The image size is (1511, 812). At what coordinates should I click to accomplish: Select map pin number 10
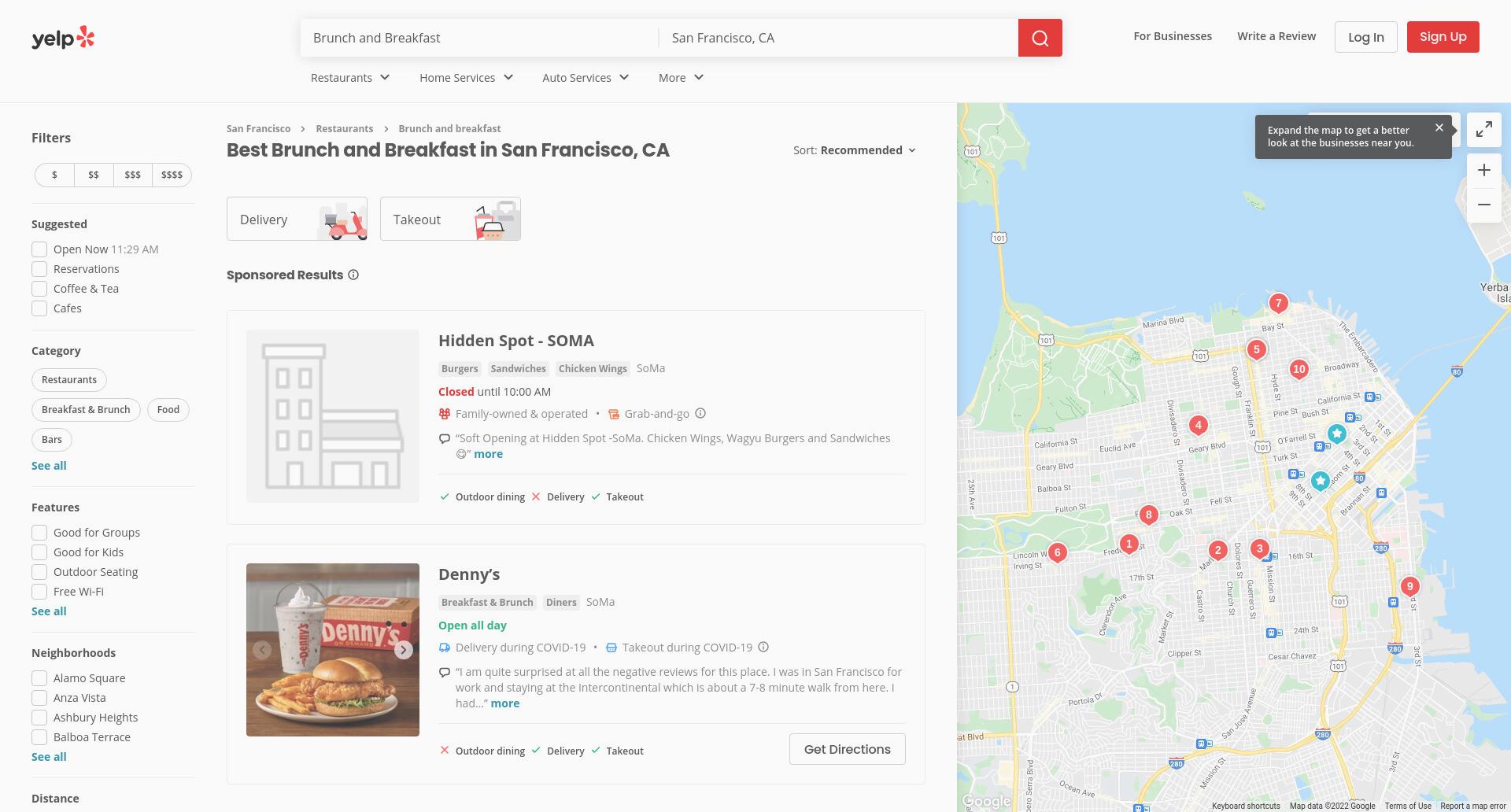pyautogui.click(x=1299, y=370)
